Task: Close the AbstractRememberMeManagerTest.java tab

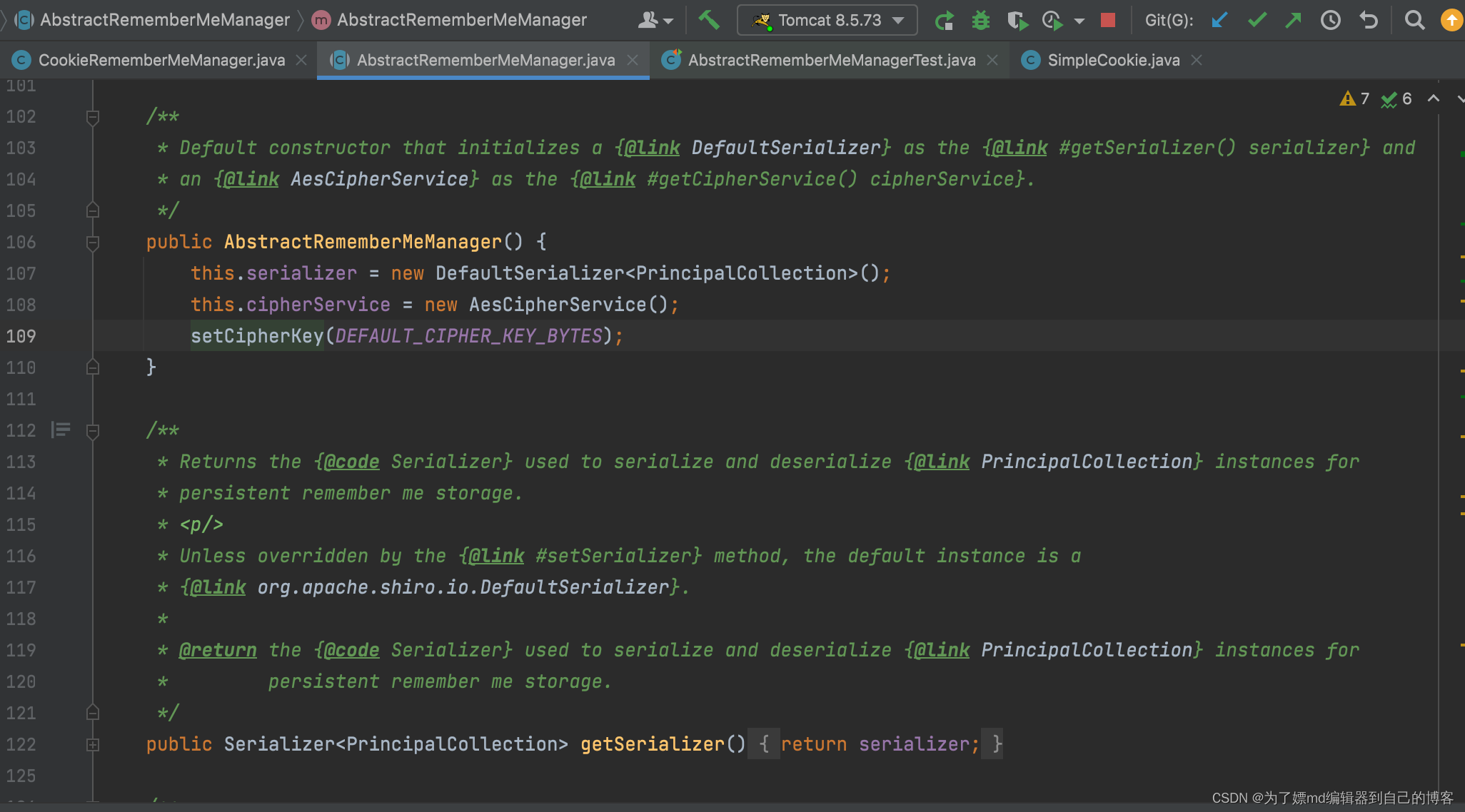Action: (x=992, y=60)
